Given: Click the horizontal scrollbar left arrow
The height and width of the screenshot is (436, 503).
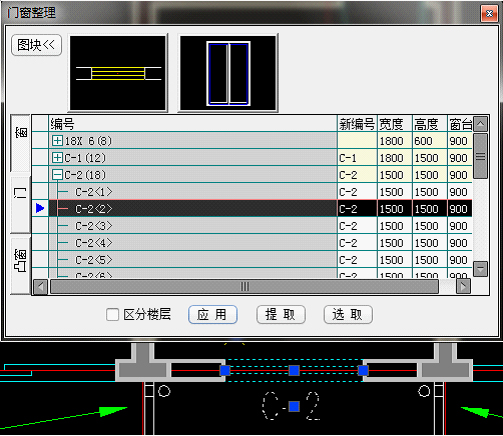Looking at the screenshot, I should (41, 287).
